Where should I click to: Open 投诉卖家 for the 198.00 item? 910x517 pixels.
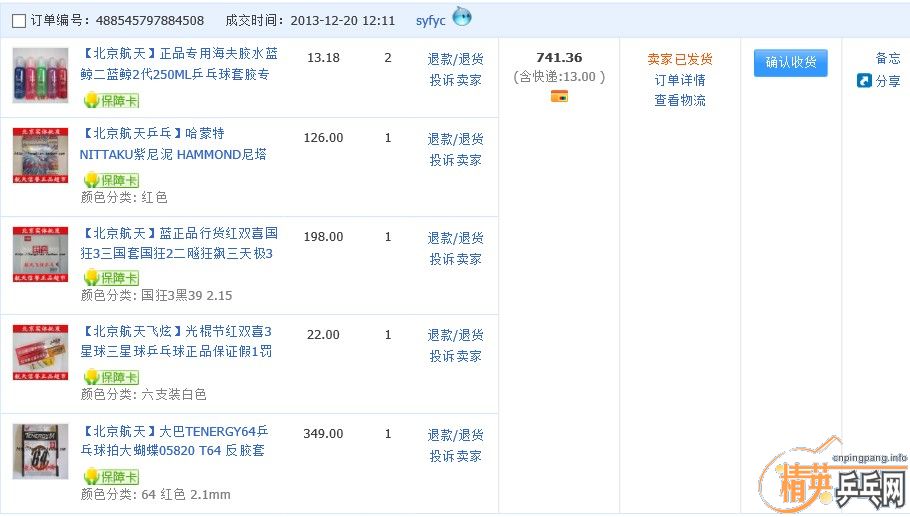click(456, 259)
